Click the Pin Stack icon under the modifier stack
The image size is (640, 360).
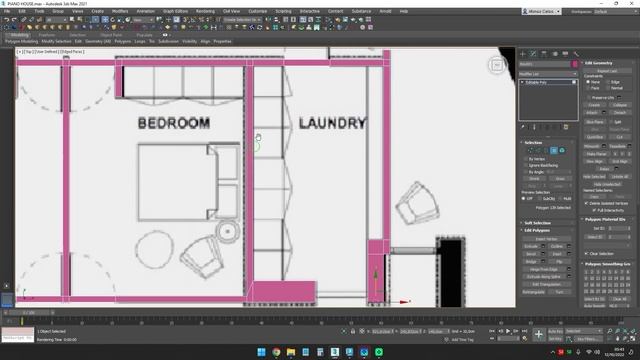(523, 127)
